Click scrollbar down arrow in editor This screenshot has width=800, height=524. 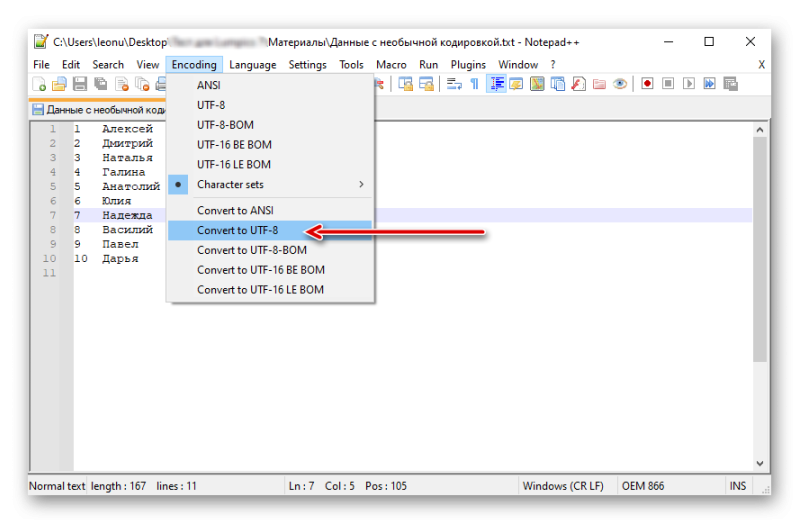(760, 463)
